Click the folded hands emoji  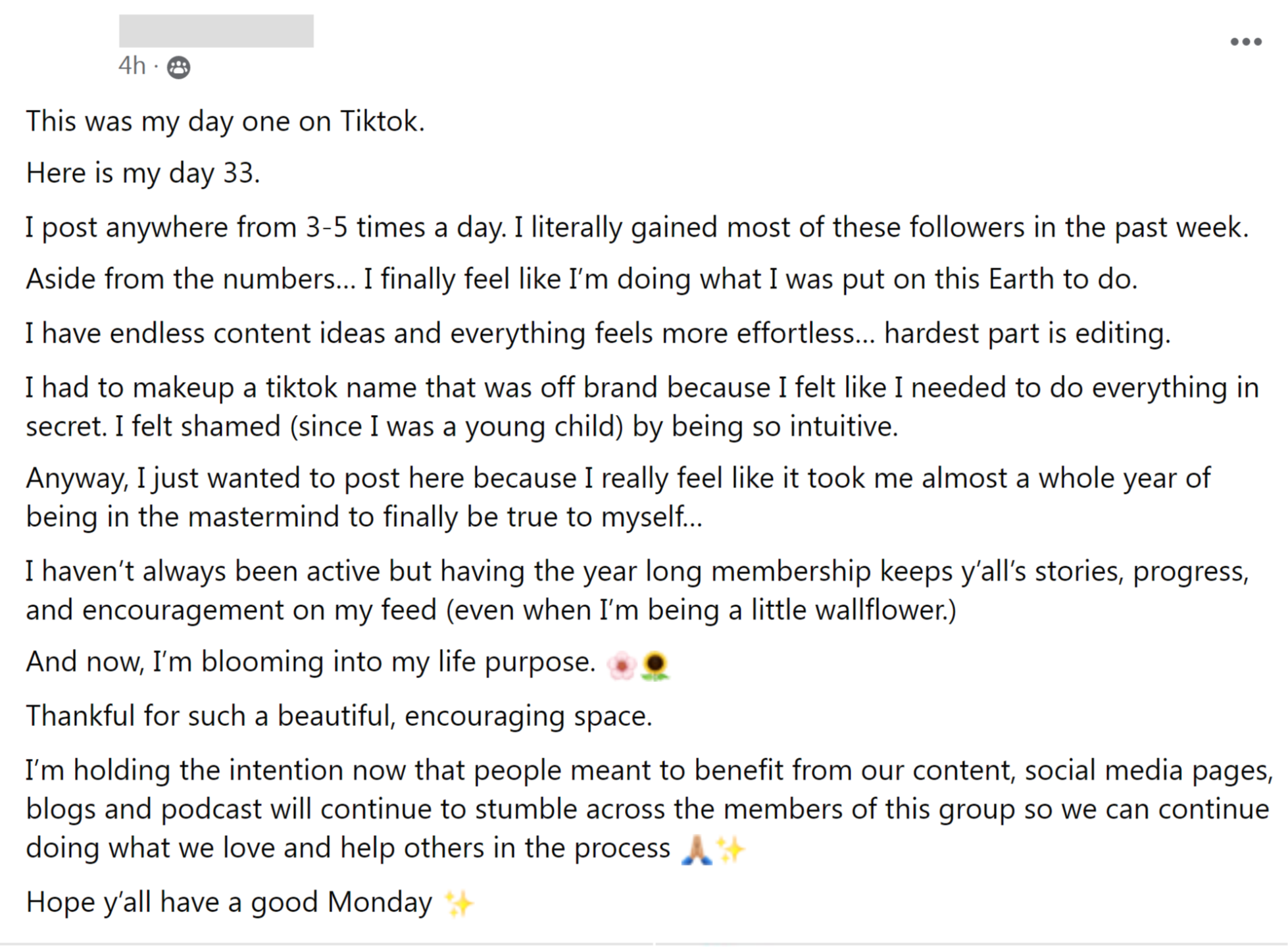[x=697, y=850]
